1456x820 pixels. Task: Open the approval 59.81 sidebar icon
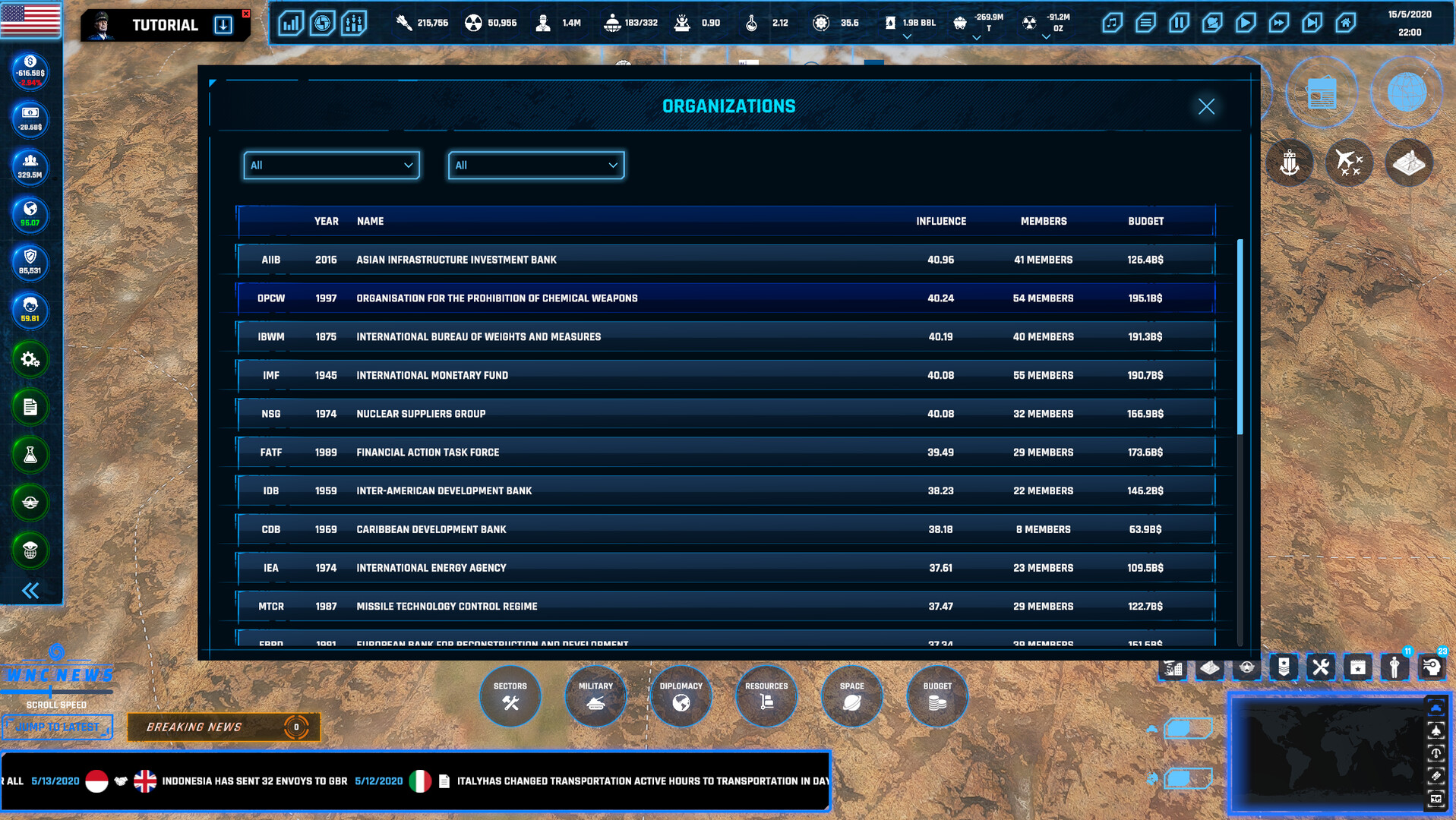coord(30,311)
